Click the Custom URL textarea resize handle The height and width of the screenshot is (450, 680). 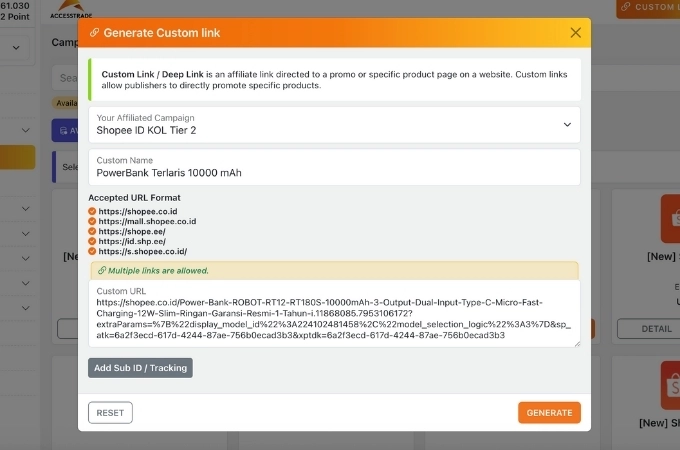click(x=576, y=343)
